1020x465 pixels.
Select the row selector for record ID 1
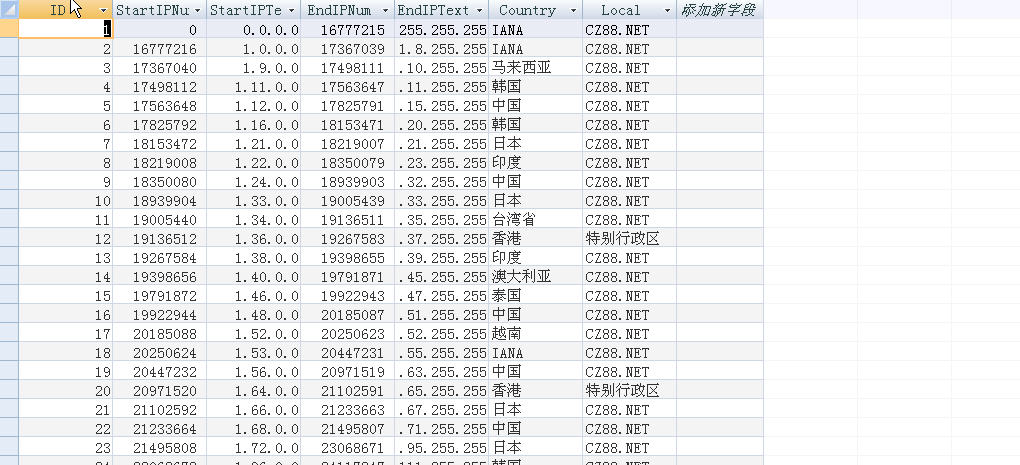point(9,30)
